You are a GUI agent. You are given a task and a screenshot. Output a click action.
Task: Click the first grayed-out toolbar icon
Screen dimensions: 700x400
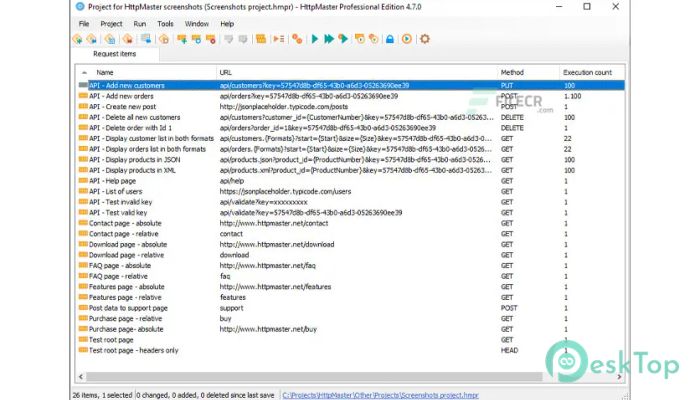pyautogui.click(x=229, y=39)
